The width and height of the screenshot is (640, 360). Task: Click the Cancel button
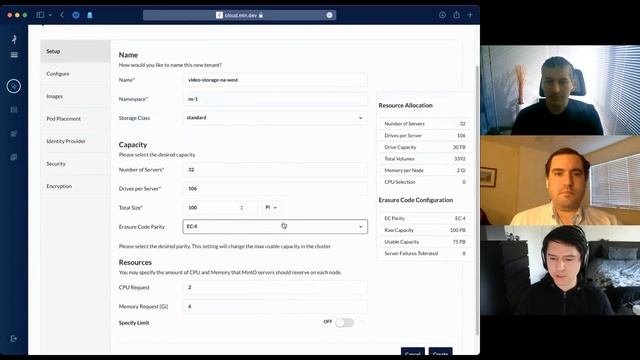413,352
